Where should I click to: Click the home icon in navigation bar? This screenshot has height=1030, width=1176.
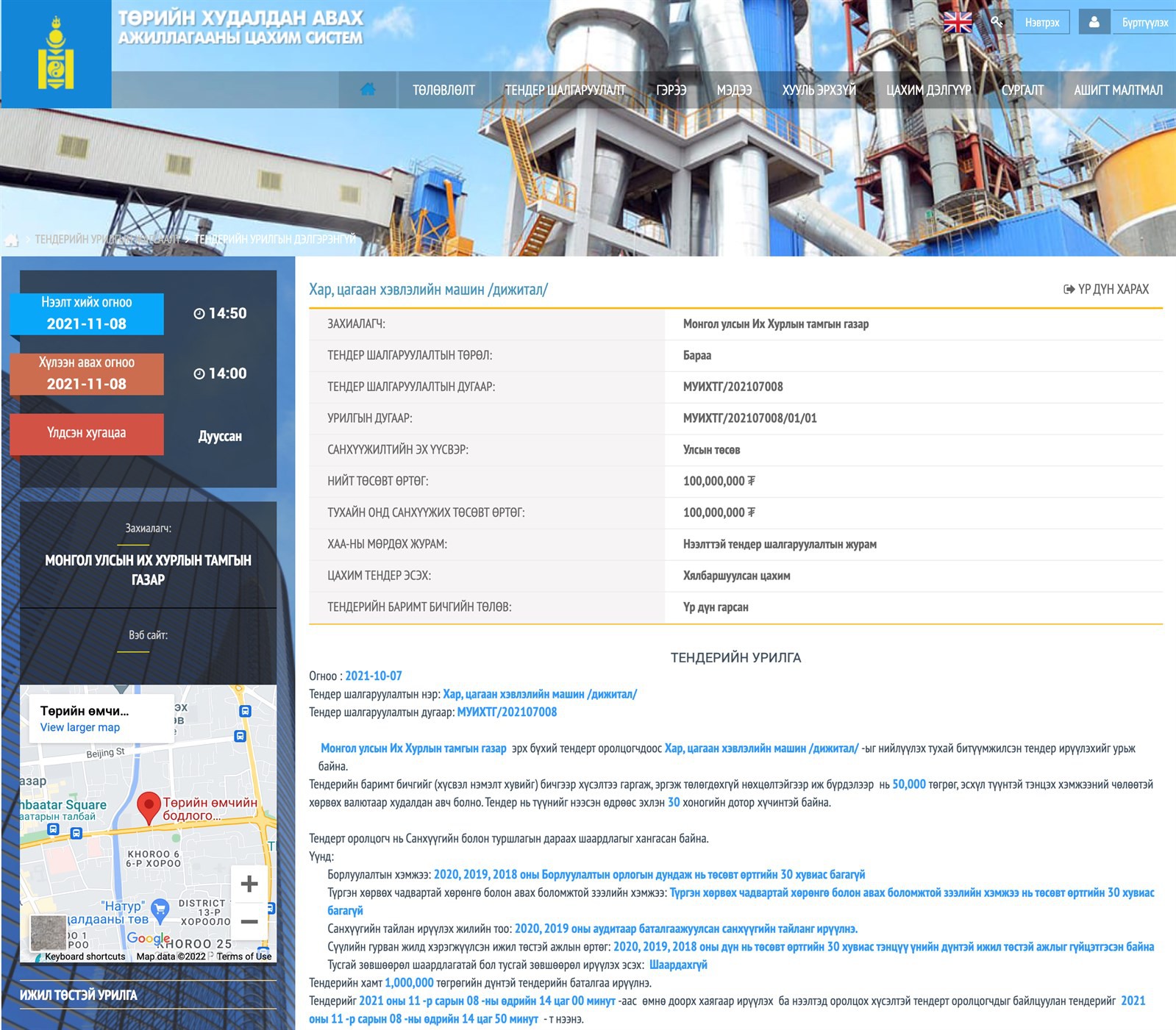click(x=368, y=90)
